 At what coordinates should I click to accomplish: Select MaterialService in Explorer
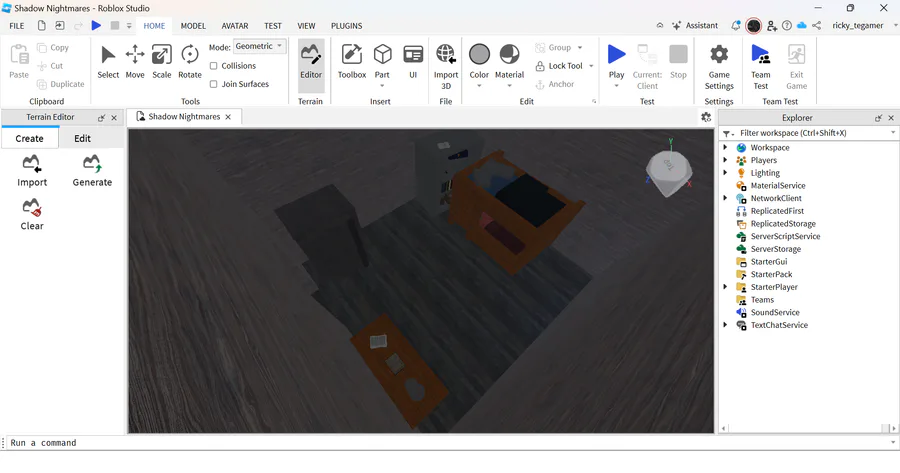click(x=778, y=185)
